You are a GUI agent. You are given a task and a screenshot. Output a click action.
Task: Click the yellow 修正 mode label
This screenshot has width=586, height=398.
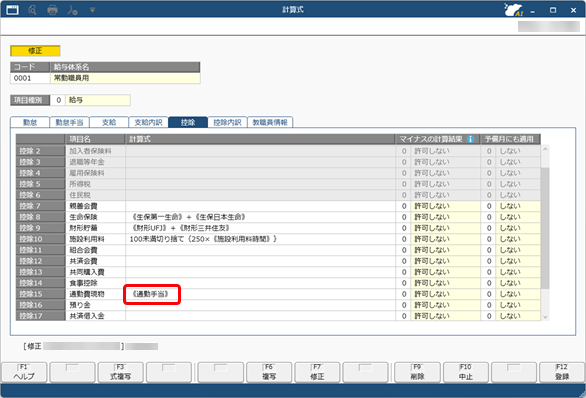coord(35,51)
